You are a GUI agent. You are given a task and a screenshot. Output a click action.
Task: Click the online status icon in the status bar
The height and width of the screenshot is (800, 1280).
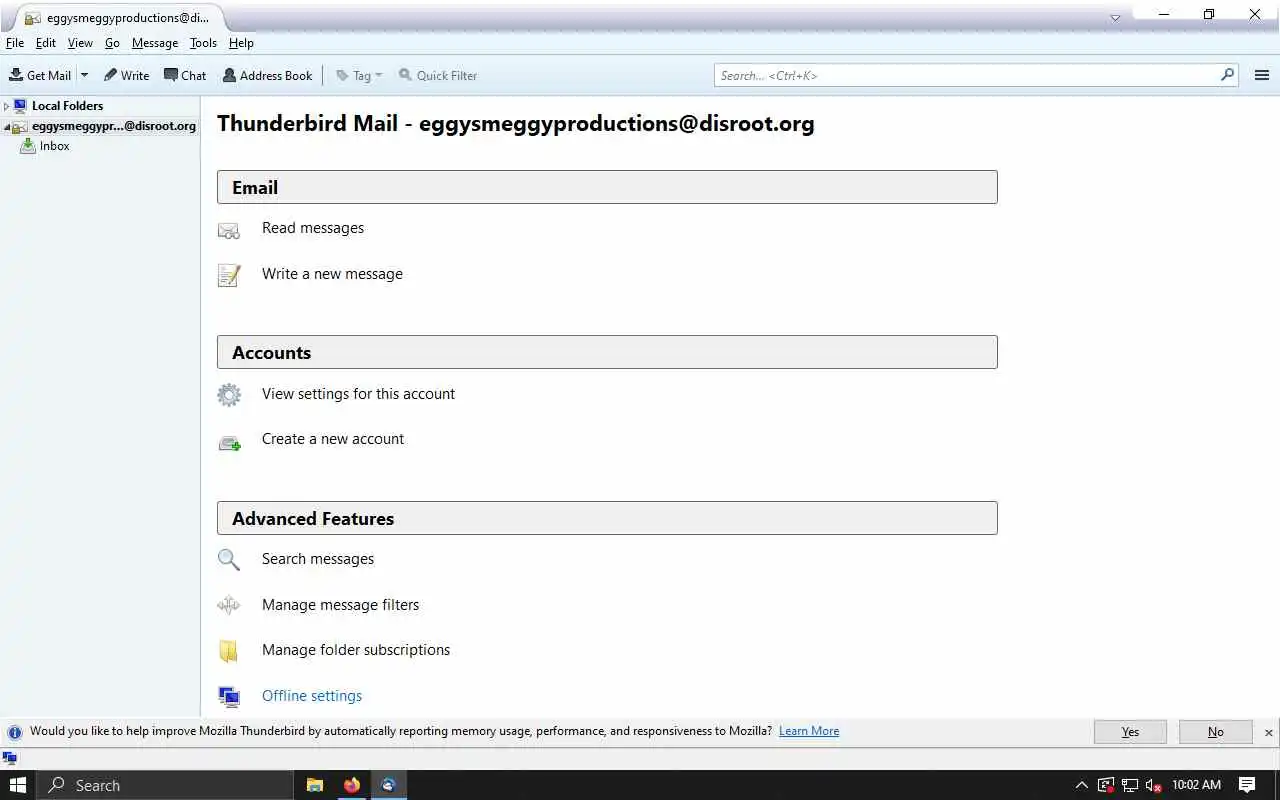(x=10, y=758)
